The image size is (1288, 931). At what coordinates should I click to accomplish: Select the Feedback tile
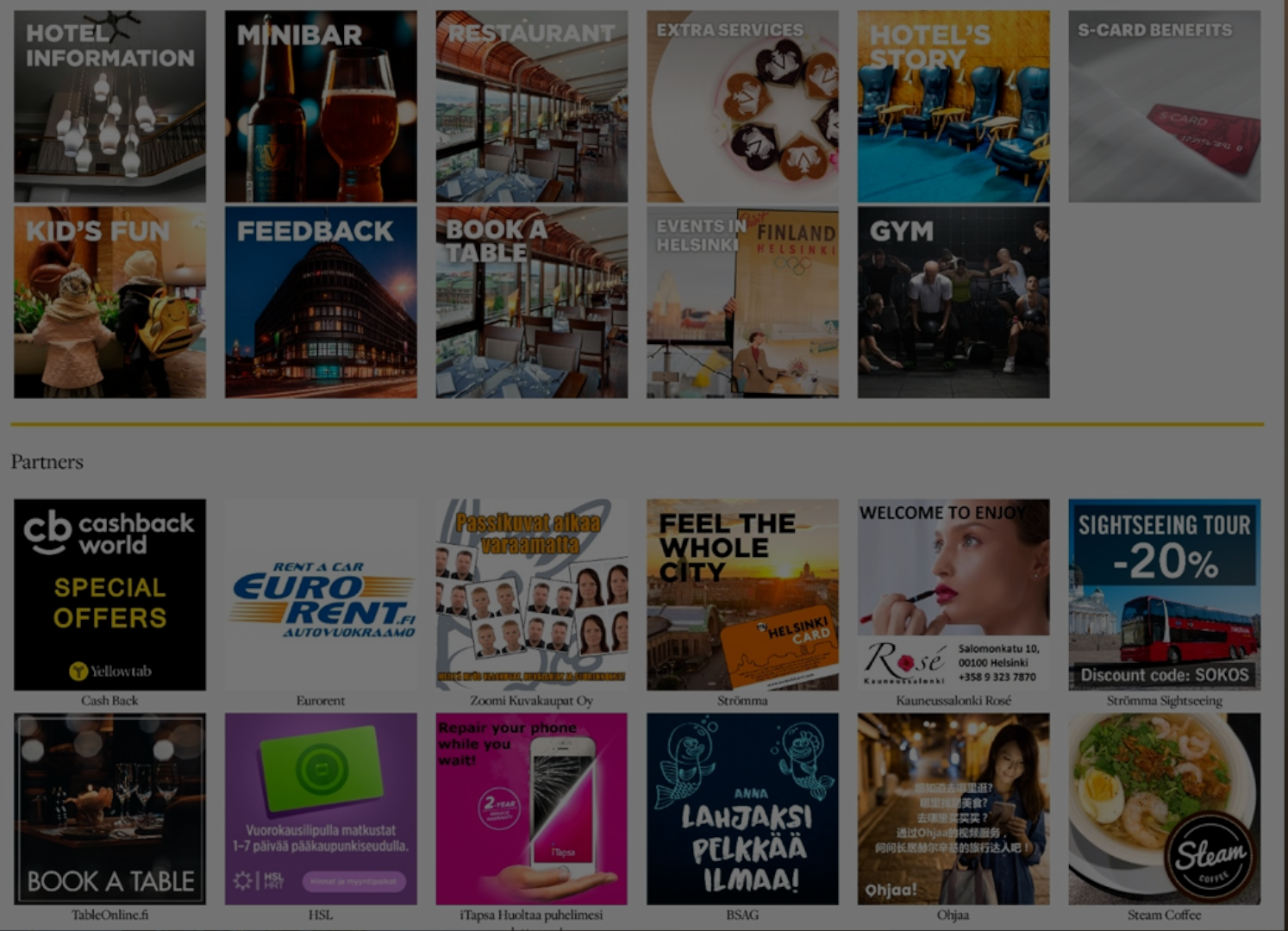tap(321, 302)
